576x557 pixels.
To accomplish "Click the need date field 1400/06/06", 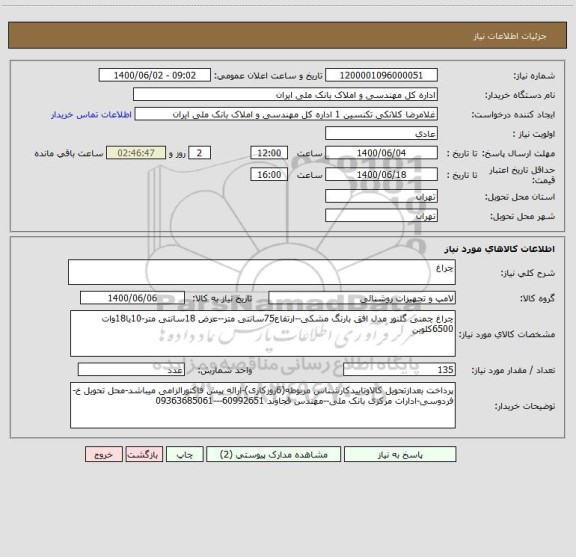I will pos(132,298).
